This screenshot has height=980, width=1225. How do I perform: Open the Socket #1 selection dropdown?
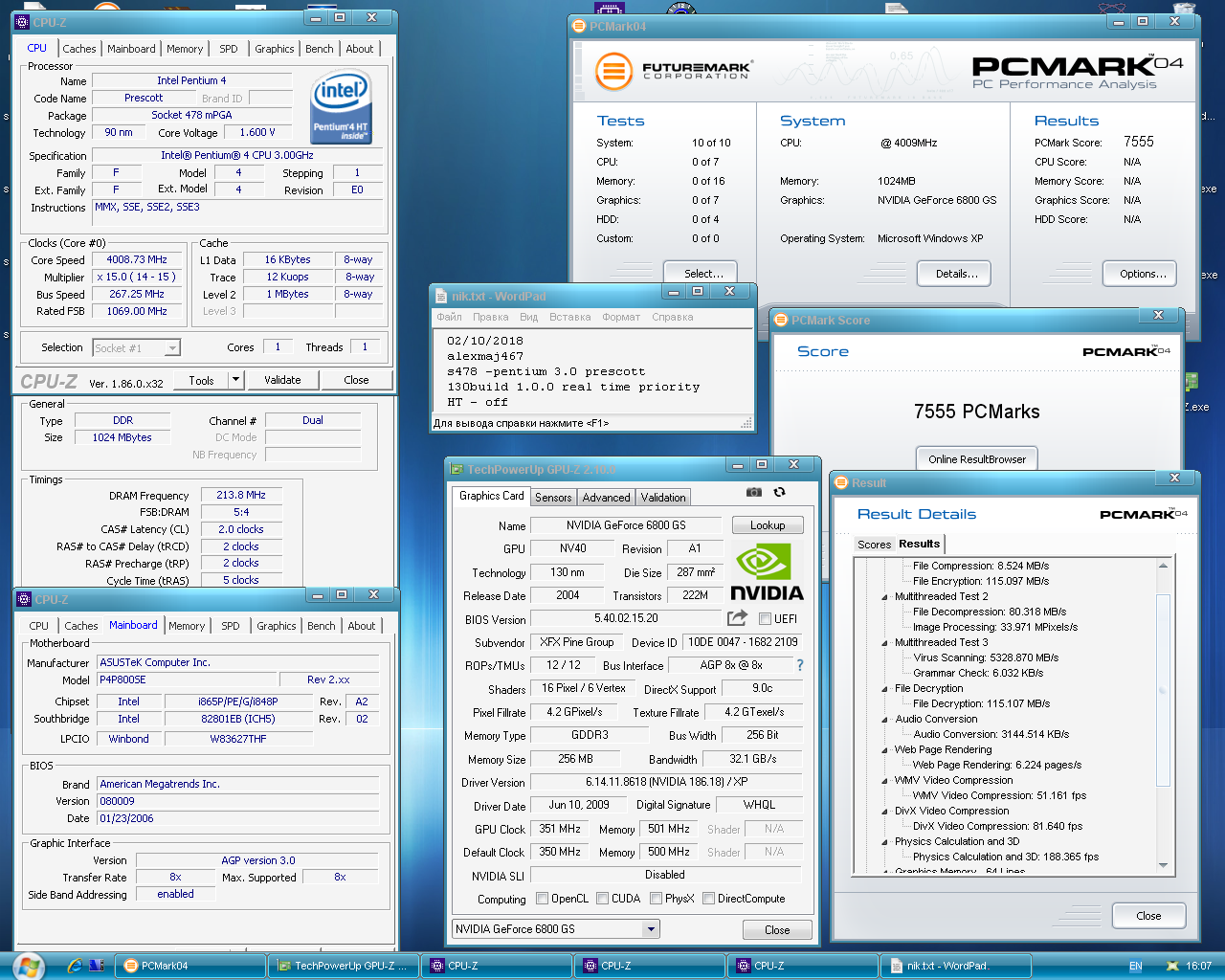click(x=172, y=348)
